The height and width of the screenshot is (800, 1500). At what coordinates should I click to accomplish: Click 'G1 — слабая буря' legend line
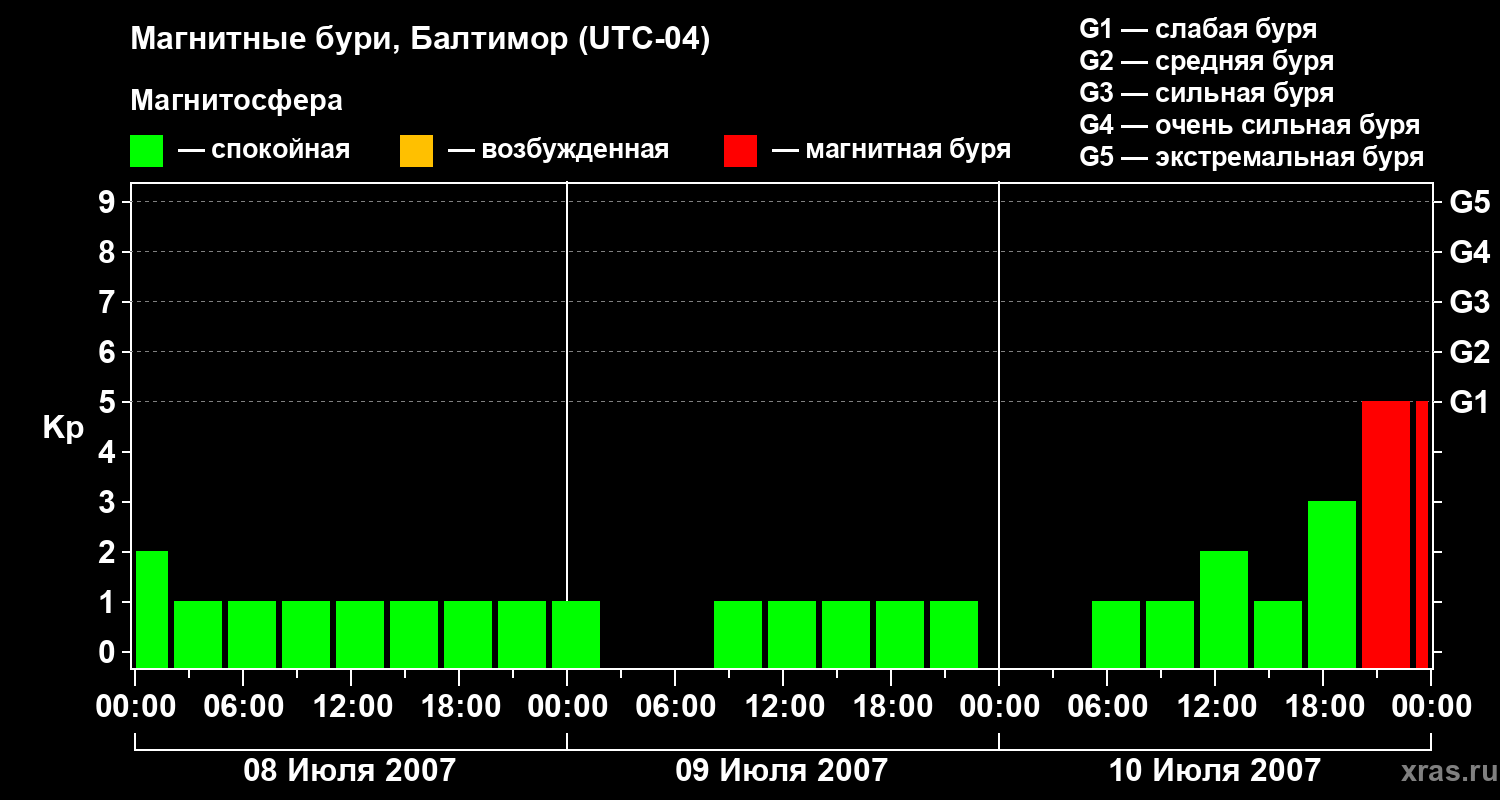[x=1198, y=29]
